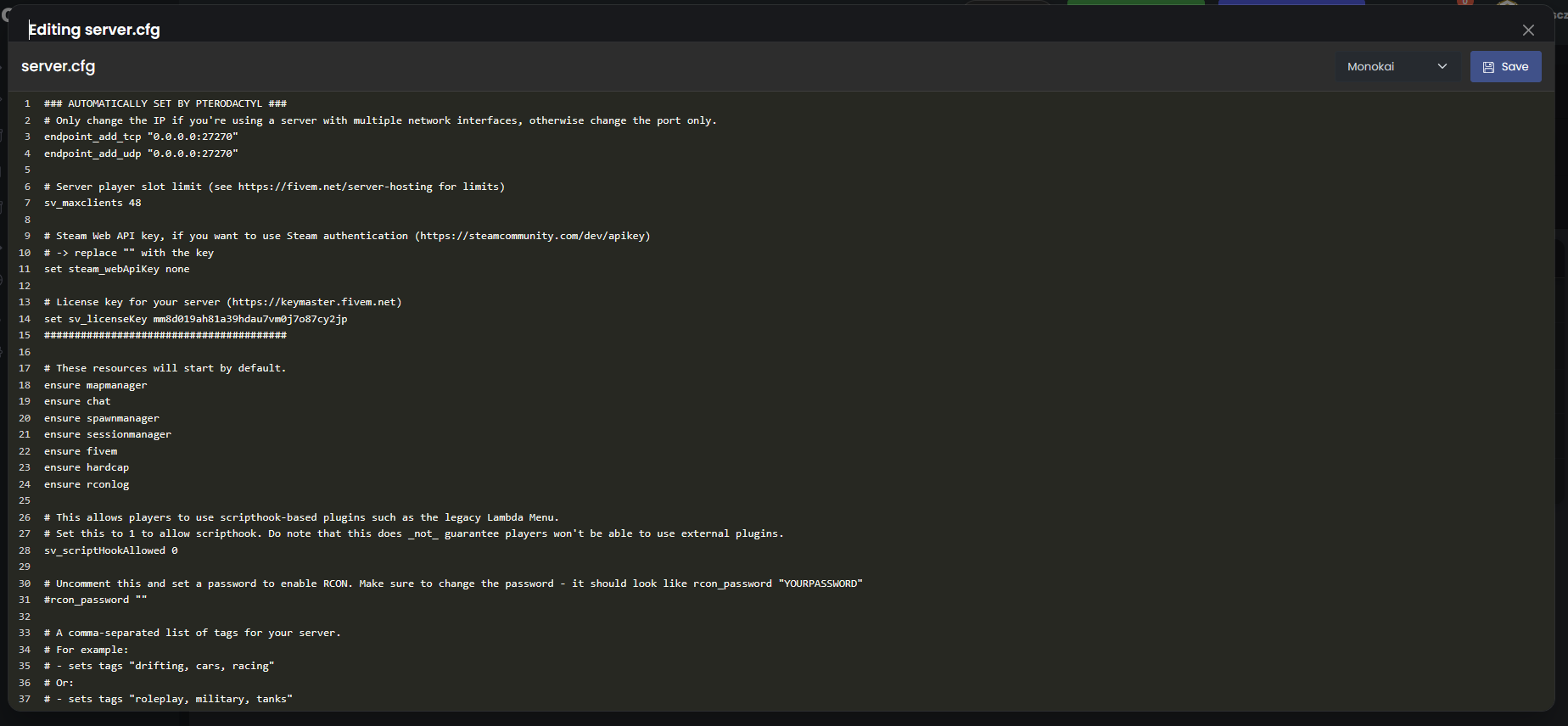Click the ensure spawnmanager line
This screenshot has width=1568, height=726.
pyautogui.click(x=102, y=419)
